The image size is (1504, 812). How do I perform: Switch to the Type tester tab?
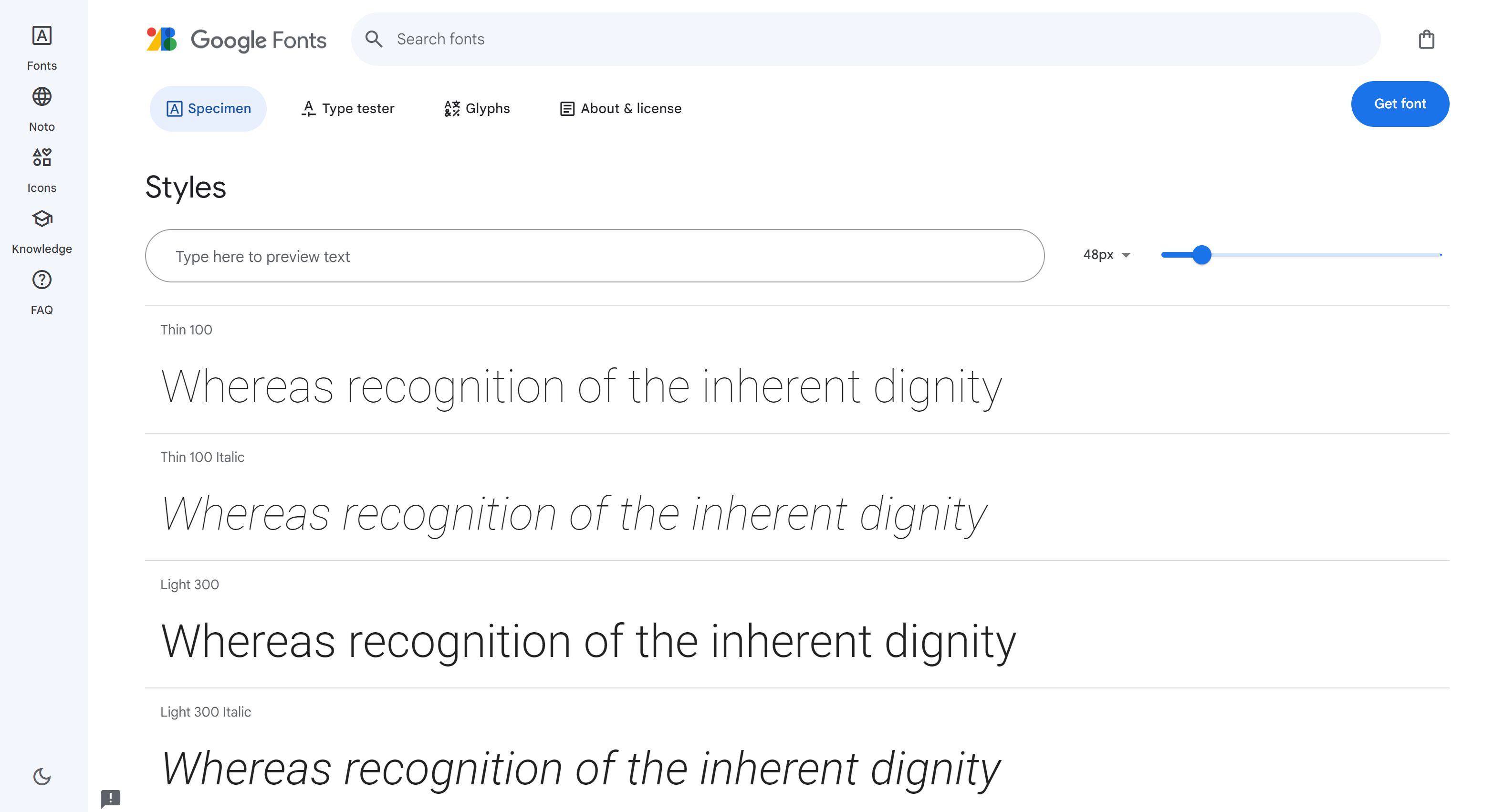click(x=348, y=109)
